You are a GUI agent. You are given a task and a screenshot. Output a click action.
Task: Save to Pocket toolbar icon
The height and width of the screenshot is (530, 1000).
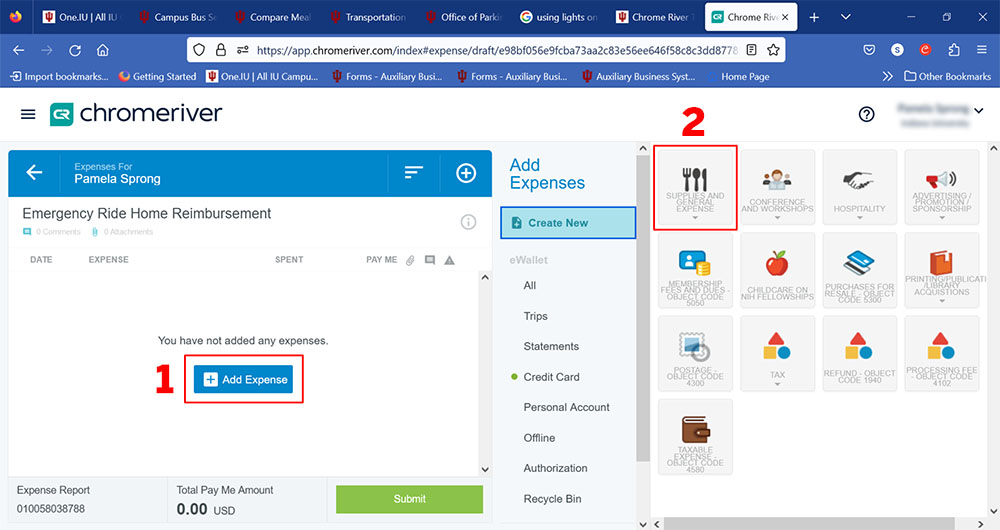click(x=869, y=50)
